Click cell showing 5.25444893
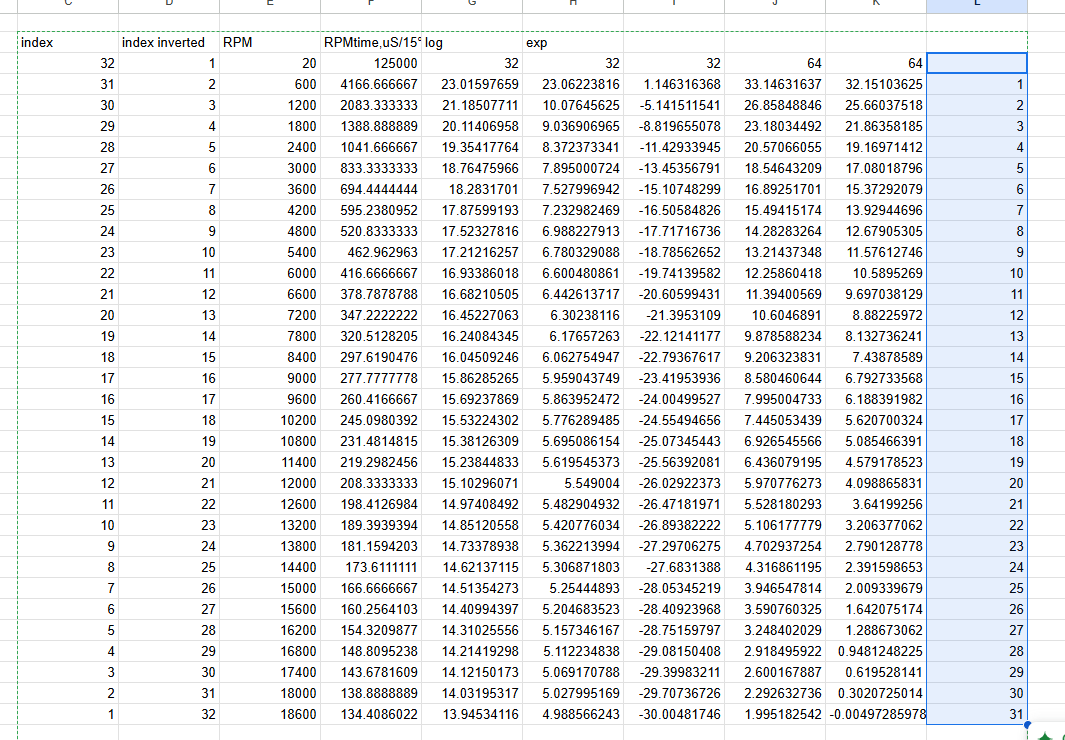Viewport: 1065px width, 740px height. click(x=573, y=589)
